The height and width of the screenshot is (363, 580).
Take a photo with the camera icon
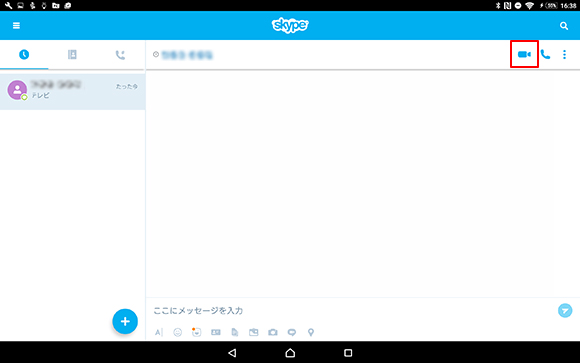(x=273, y=332)
